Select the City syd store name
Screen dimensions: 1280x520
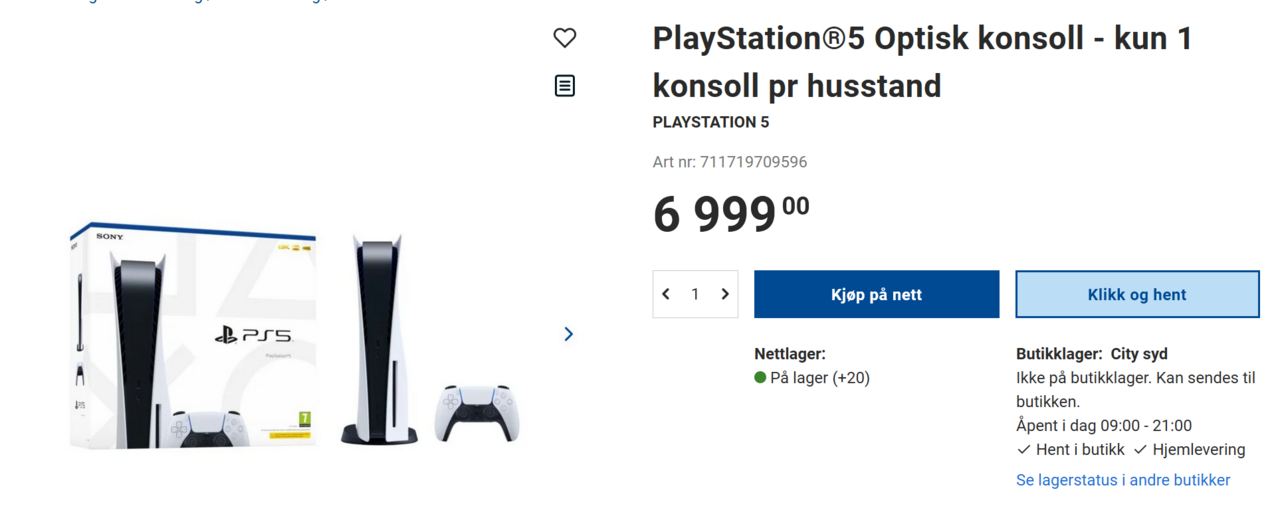coord(1139,354)
